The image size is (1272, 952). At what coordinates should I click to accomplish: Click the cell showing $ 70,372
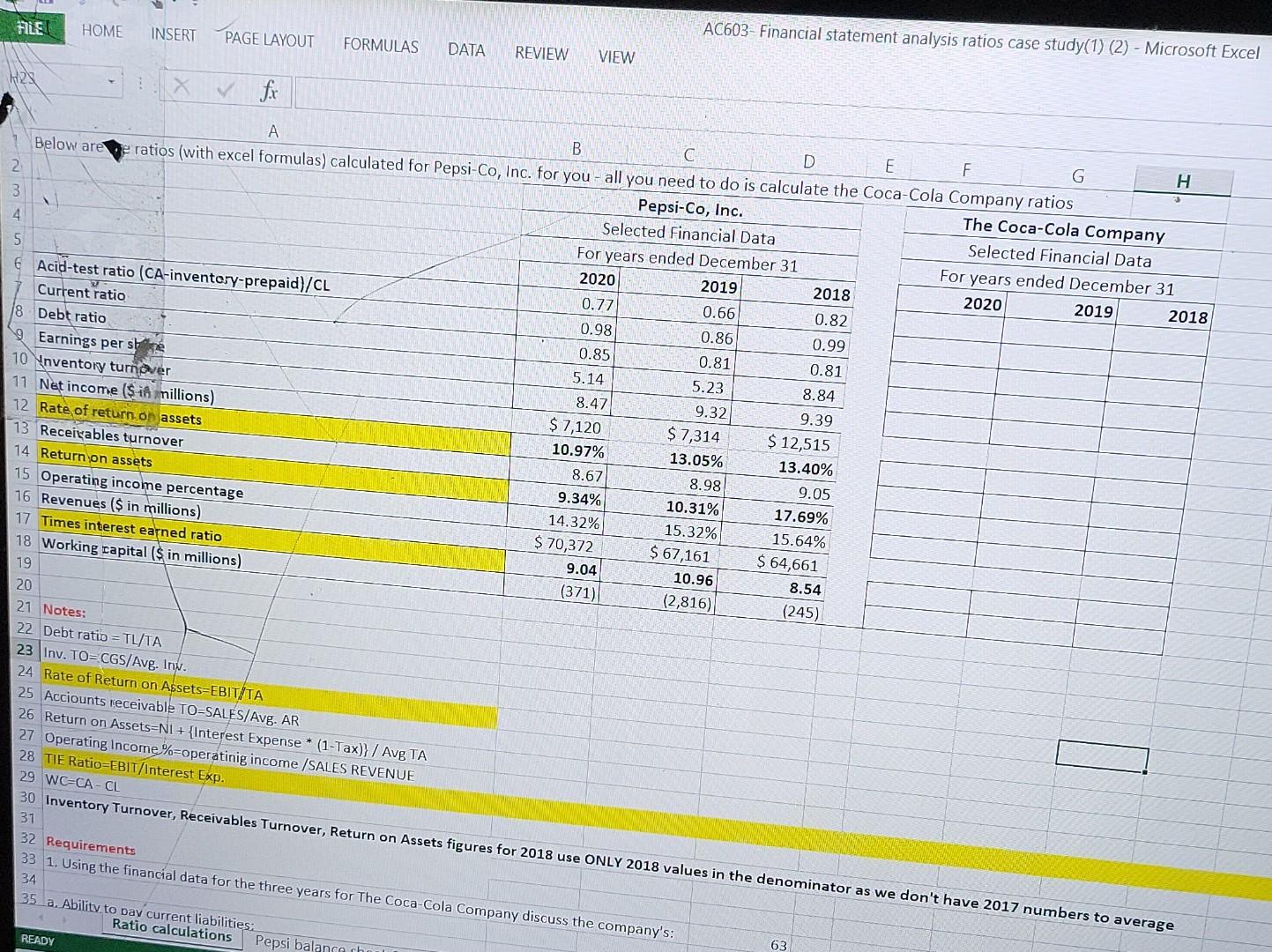tap(564, 546)
